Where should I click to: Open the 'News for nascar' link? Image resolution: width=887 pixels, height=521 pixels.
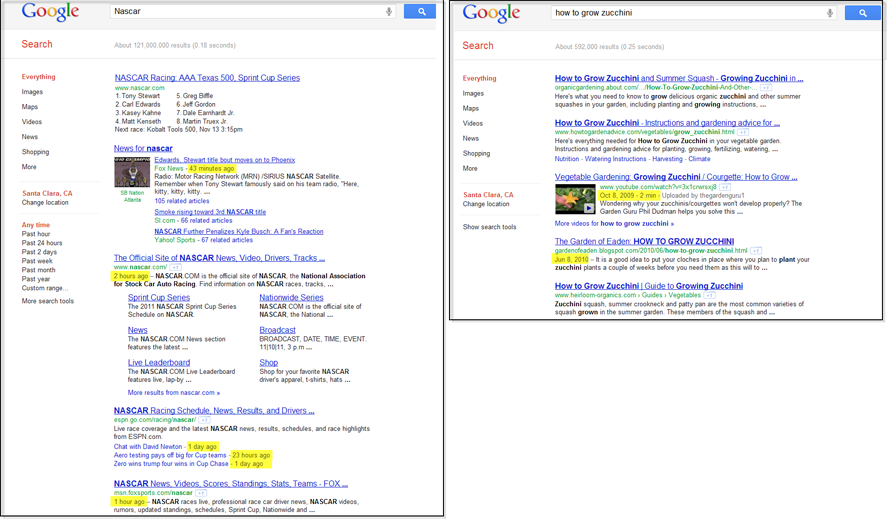pos(143,148)
